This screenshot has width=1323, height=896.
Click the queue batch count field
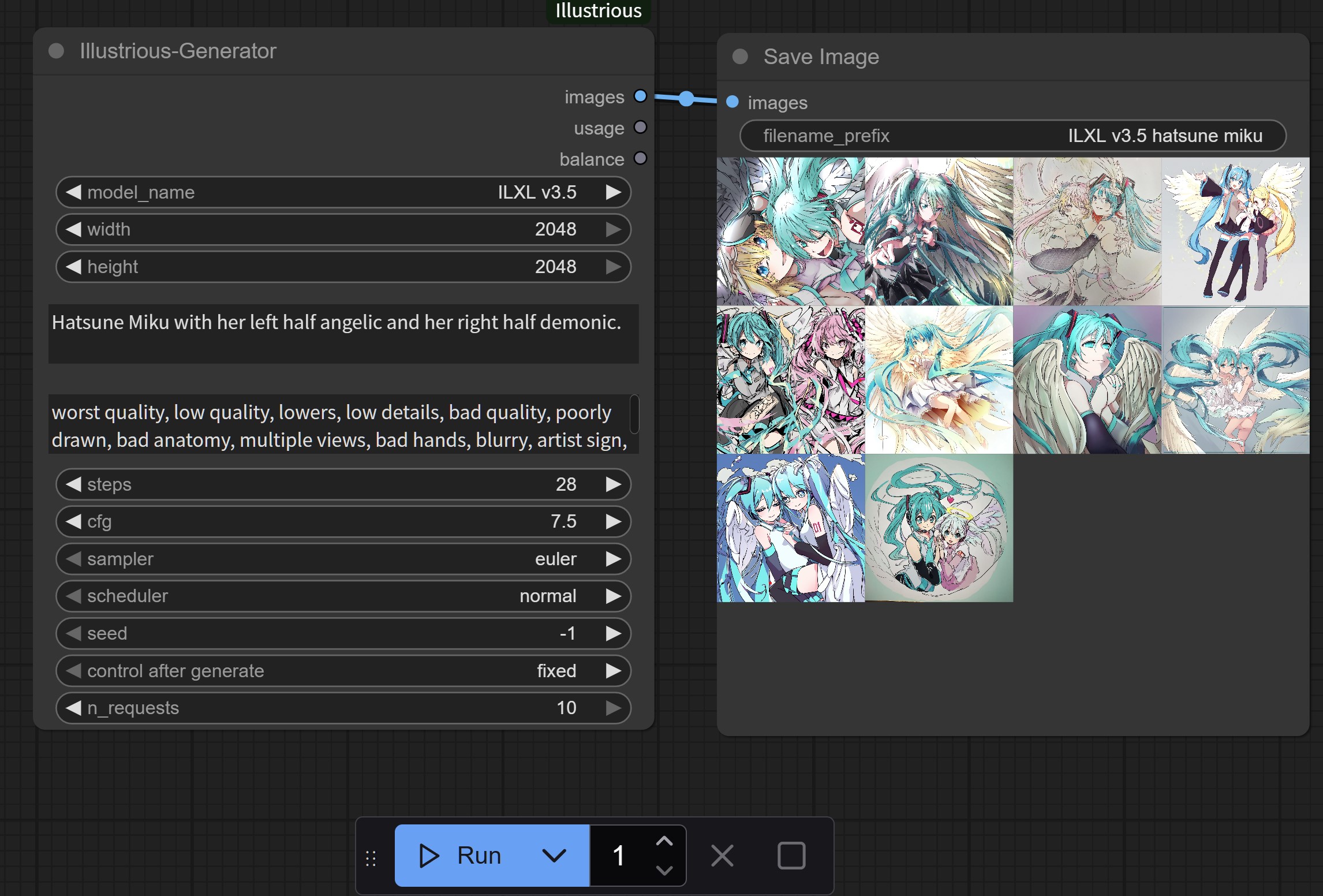tap(619, 856)
